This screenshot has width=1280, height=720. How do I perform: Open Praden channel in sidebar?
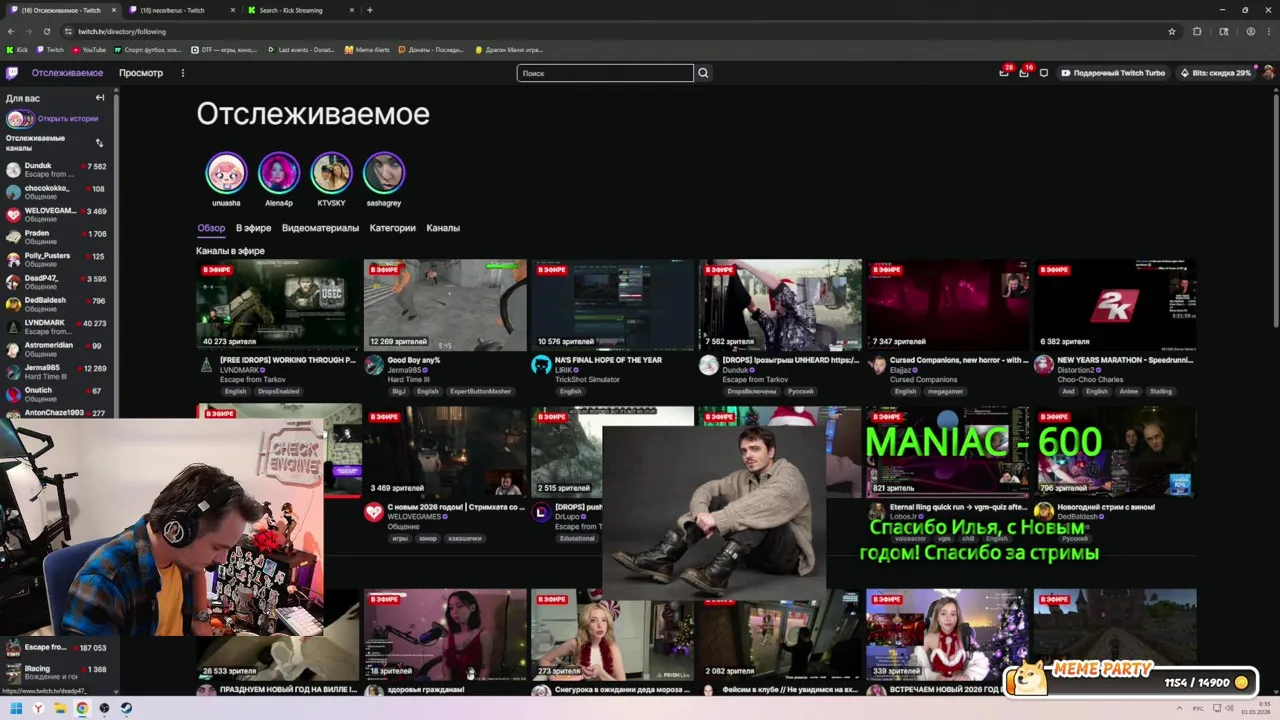pyautogui.click(x=56, y=237)
